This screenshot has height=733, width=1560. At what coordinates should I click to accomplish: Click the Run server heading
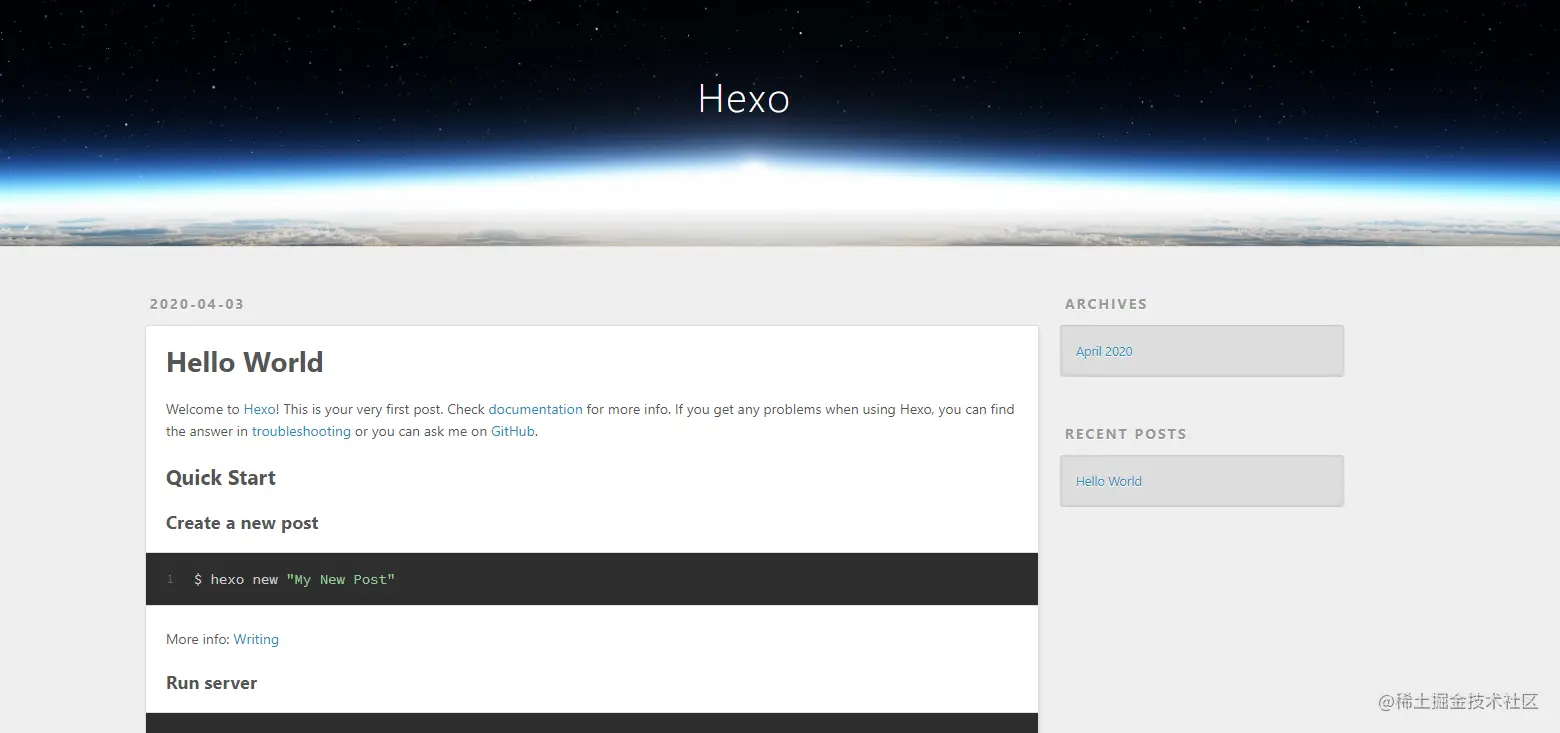[211, 683]
